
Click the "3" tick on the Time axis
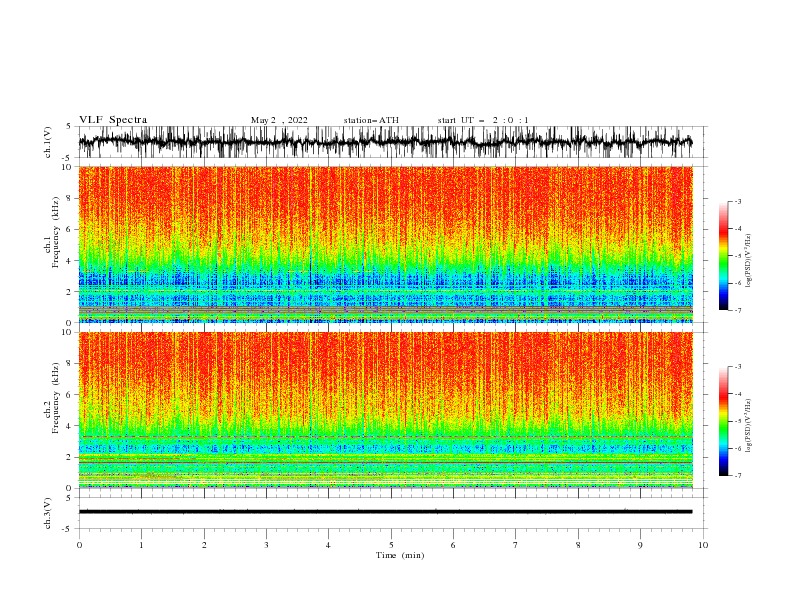[266, 545]
